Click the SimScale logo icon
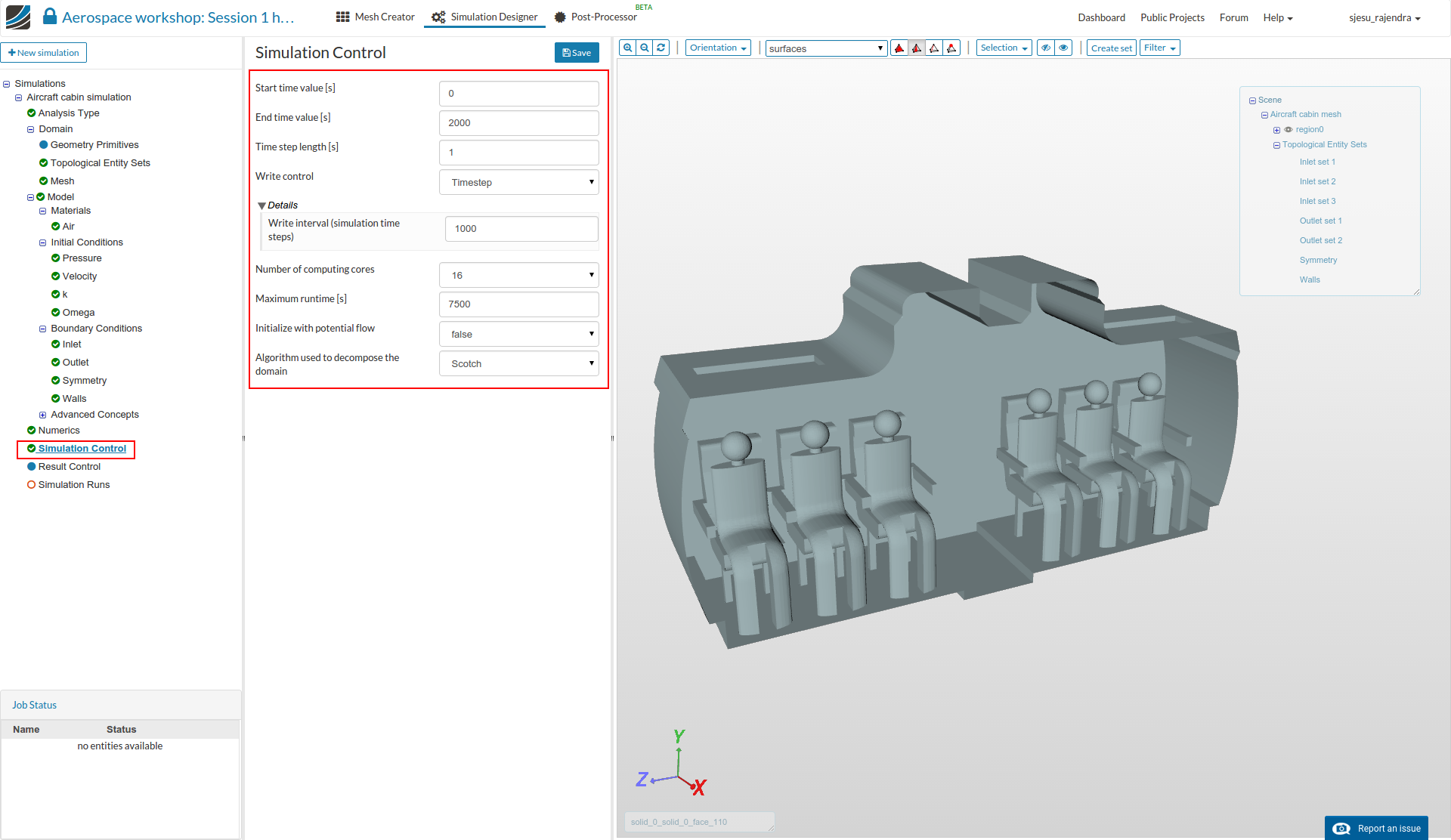1451x840 pixels. [18, 17]
